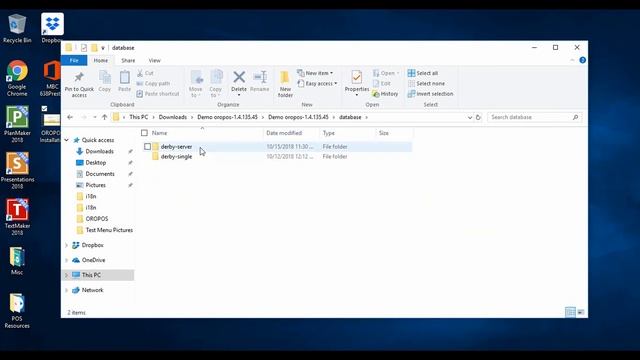640x360 pixels.
Task: Click the Edit ribbon command
Action: [382, 83]
